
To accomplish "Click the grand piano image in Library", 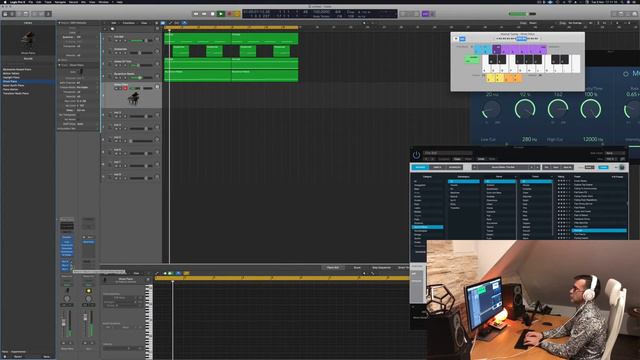I will click(28, 40).
